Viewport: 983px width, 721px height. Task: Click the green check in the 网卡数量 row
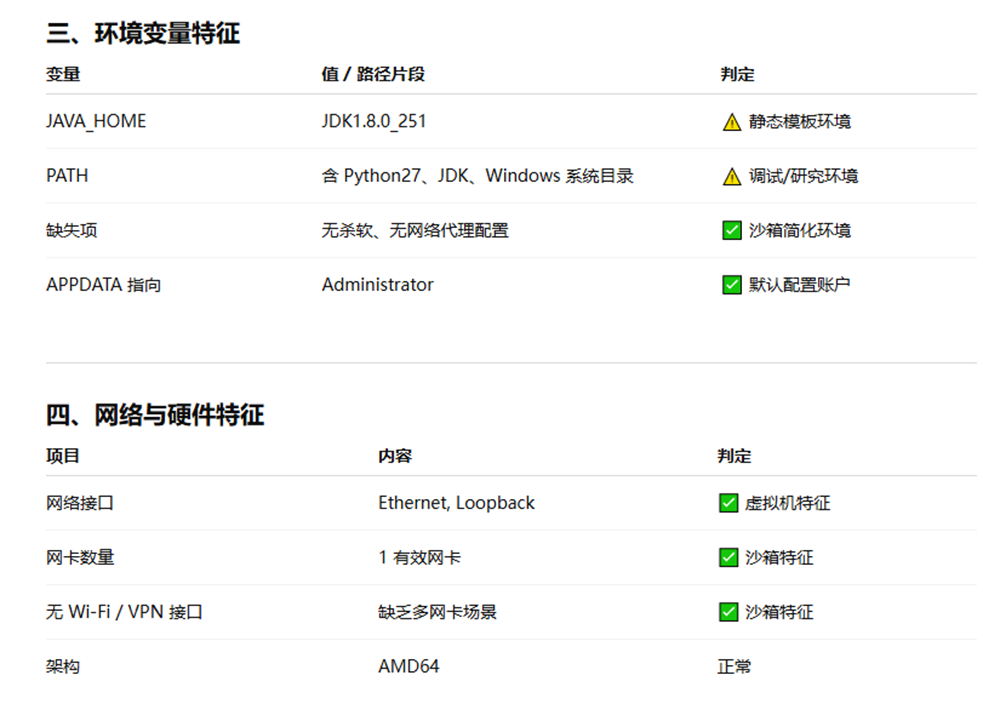[728, 557]
